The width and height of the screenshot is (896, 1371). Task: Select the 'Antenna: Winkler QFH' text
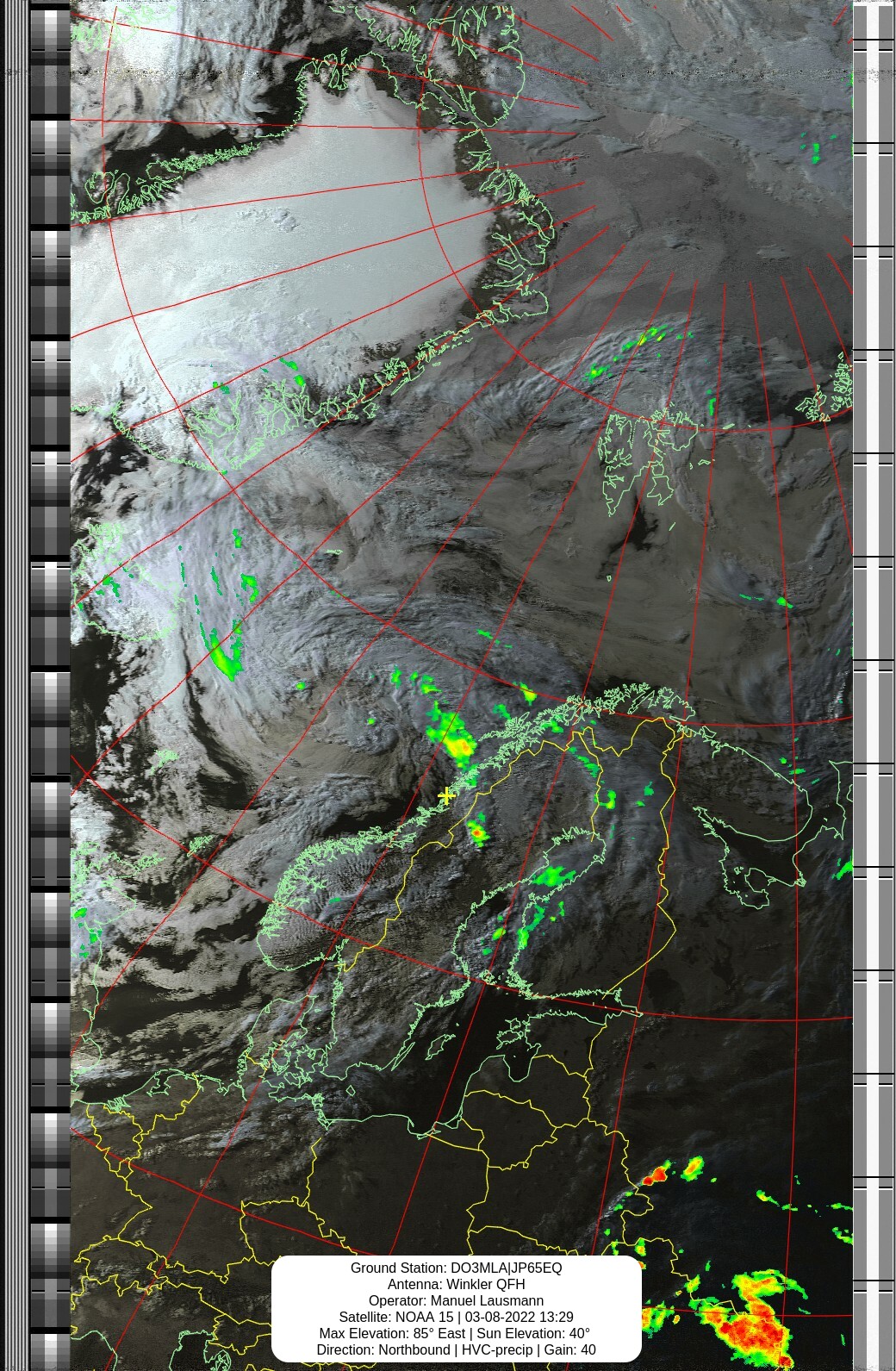pos(456,1284)
